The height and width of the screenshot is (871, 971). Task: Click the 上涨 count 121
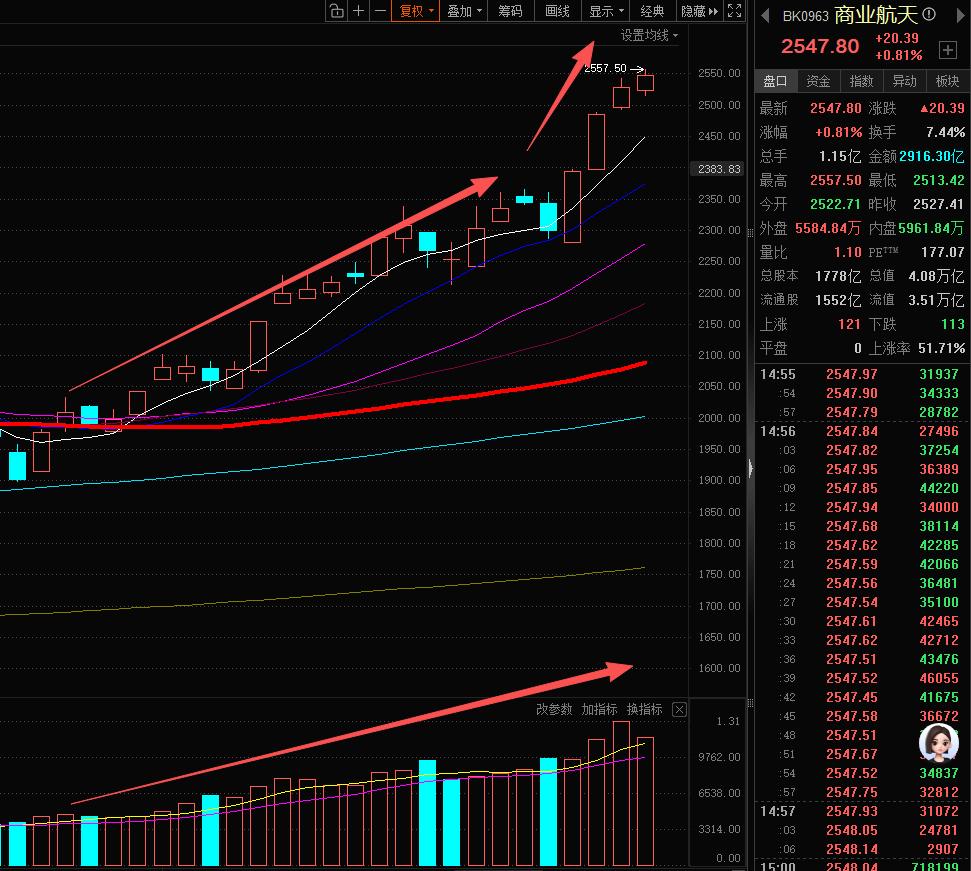click(849, 324)
